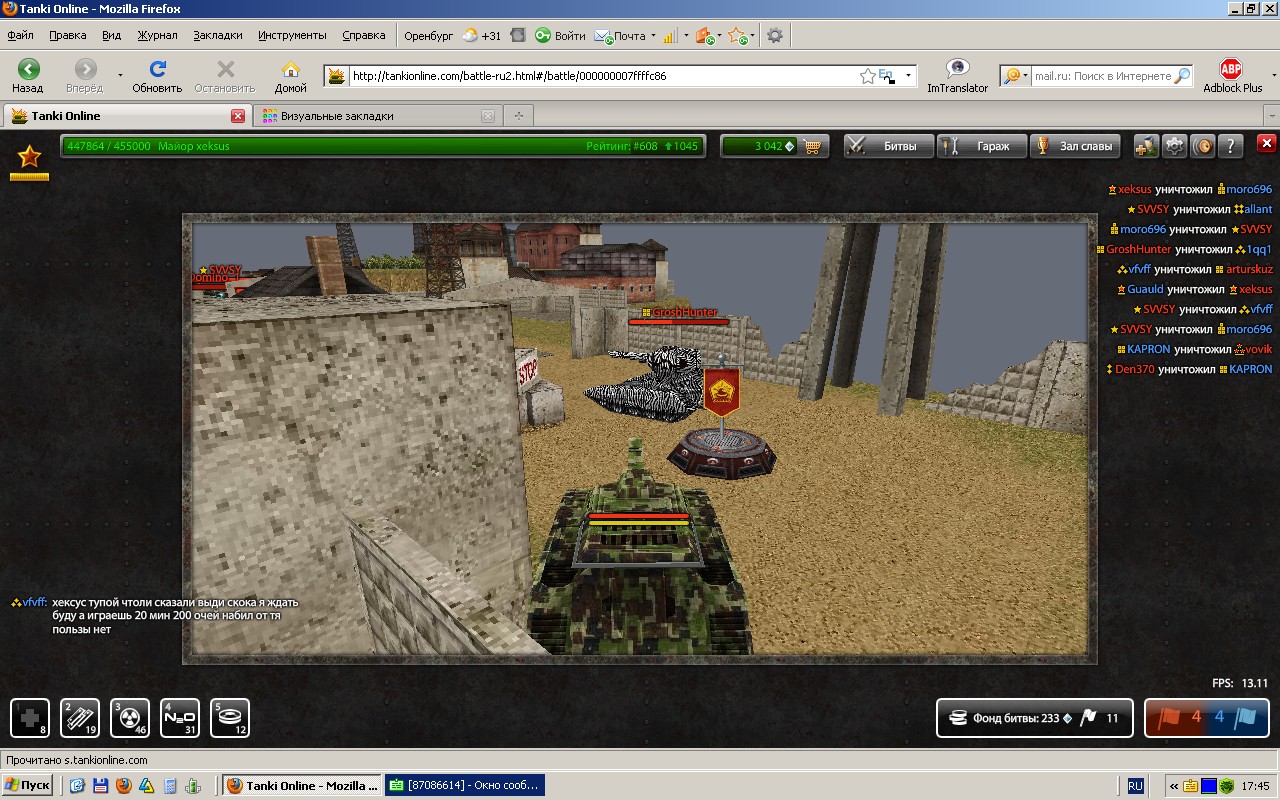This screenshot has width=1280, height=800.
Task: Use the repair kit supply slot 1
Action: pos(30,718)
